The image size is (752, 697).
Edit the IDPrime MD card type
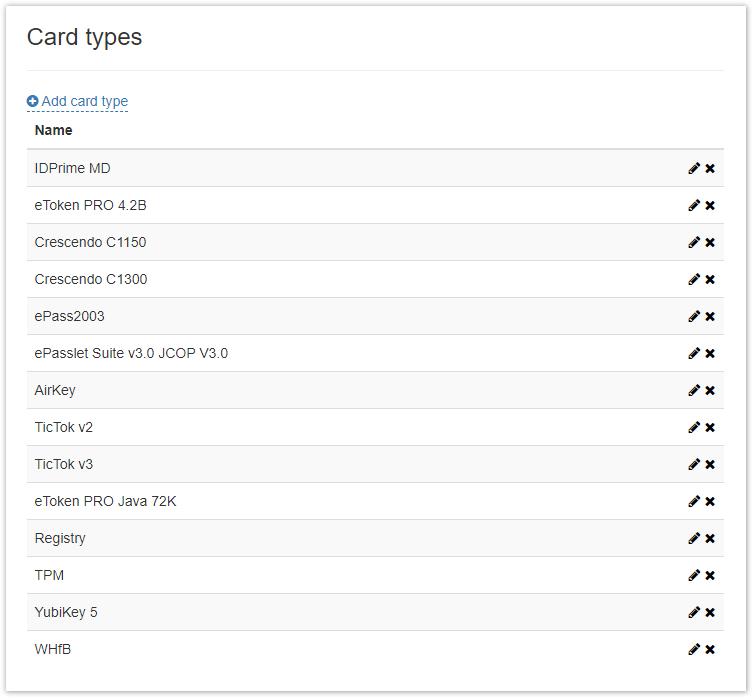point(694,168)
